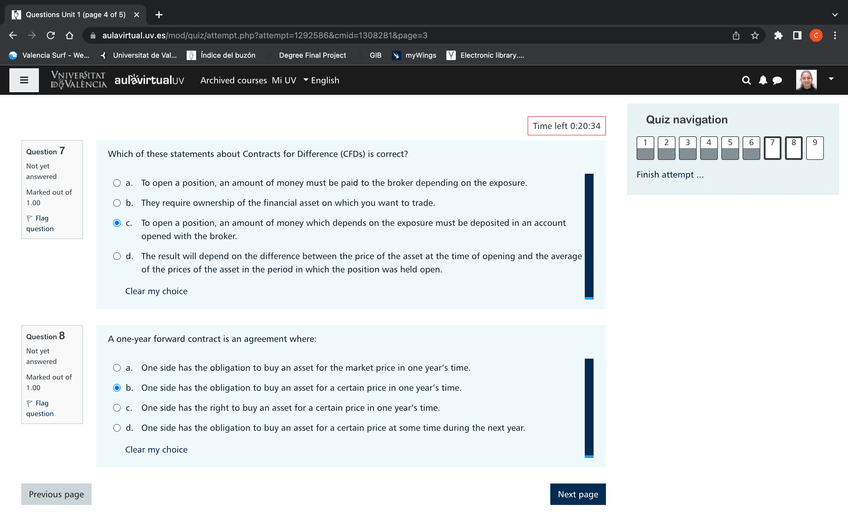The image size is (848, 530).
Task: Go to the Next page
Action: coord(577,494)
